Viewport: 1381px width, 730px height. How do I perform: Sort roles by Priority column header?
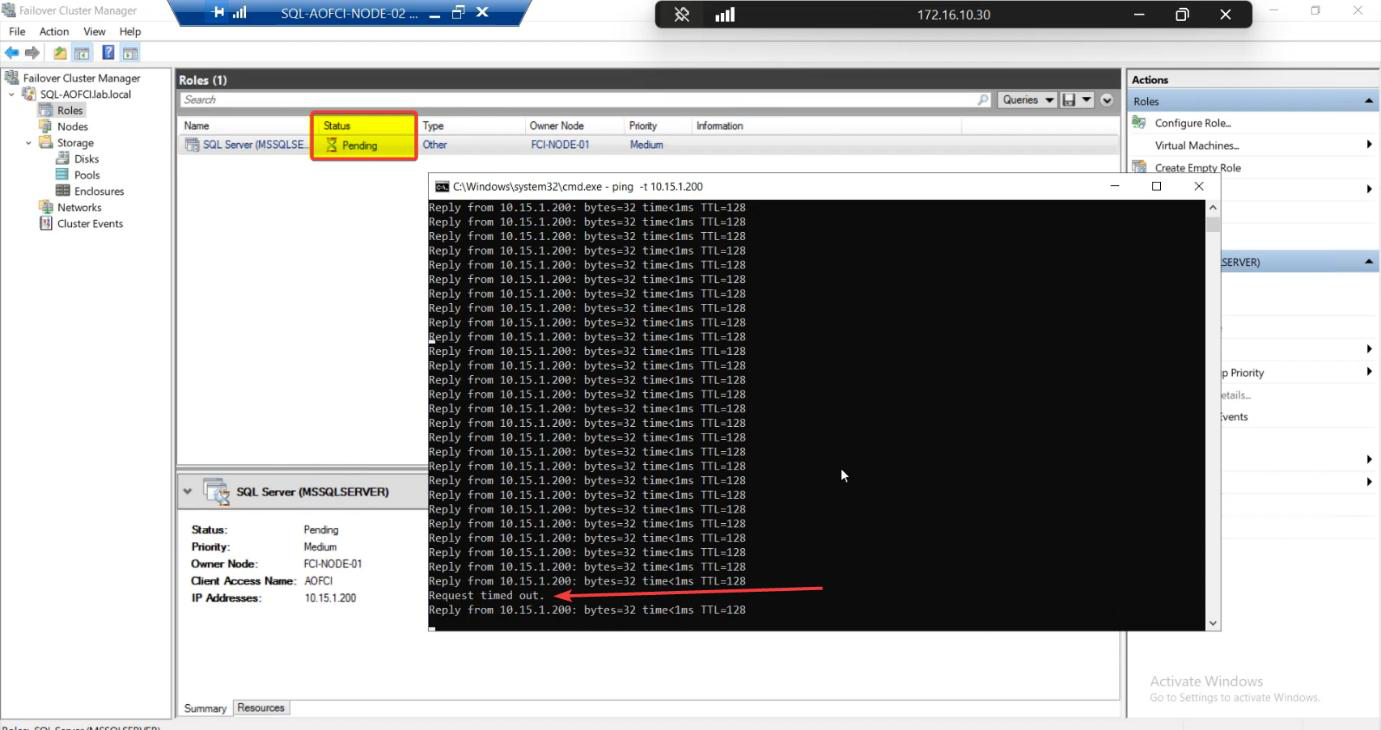click(643, 126)
